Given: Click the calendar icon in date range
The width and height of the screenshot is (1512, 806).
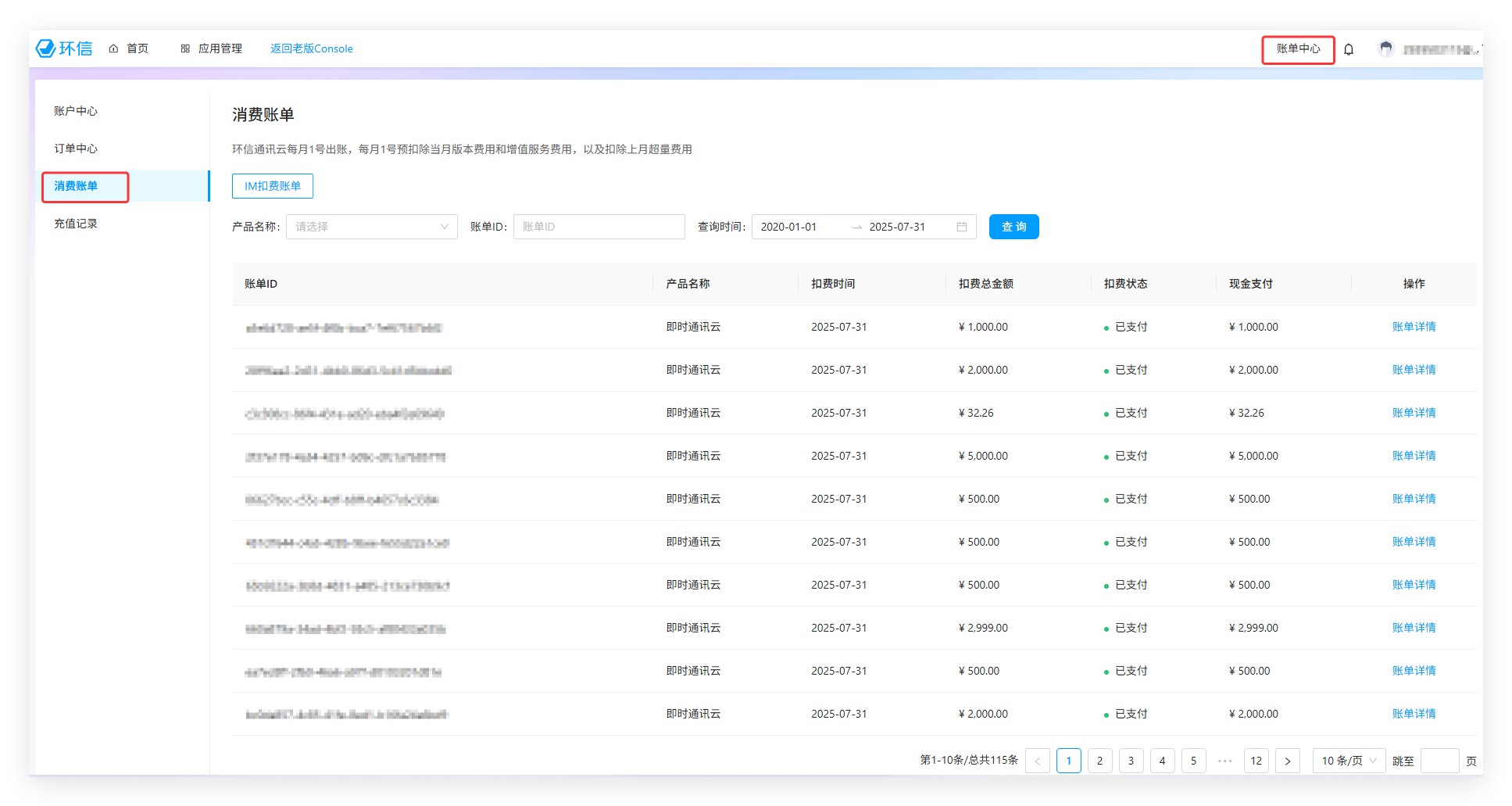Looking at the screenshot, I should [x=962, y=227].
